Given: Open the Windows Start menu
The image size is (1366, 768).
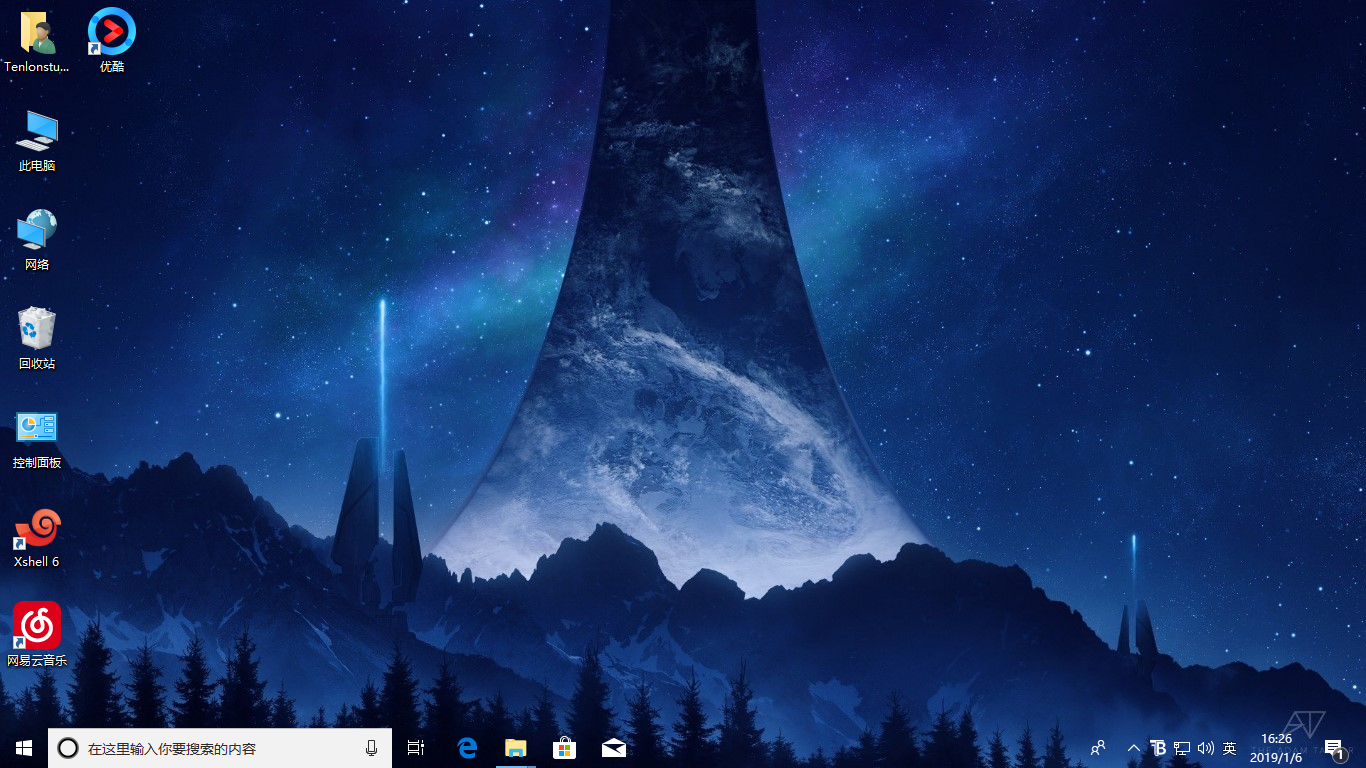Looking at the screenshot, I should (x=24, y=748).
